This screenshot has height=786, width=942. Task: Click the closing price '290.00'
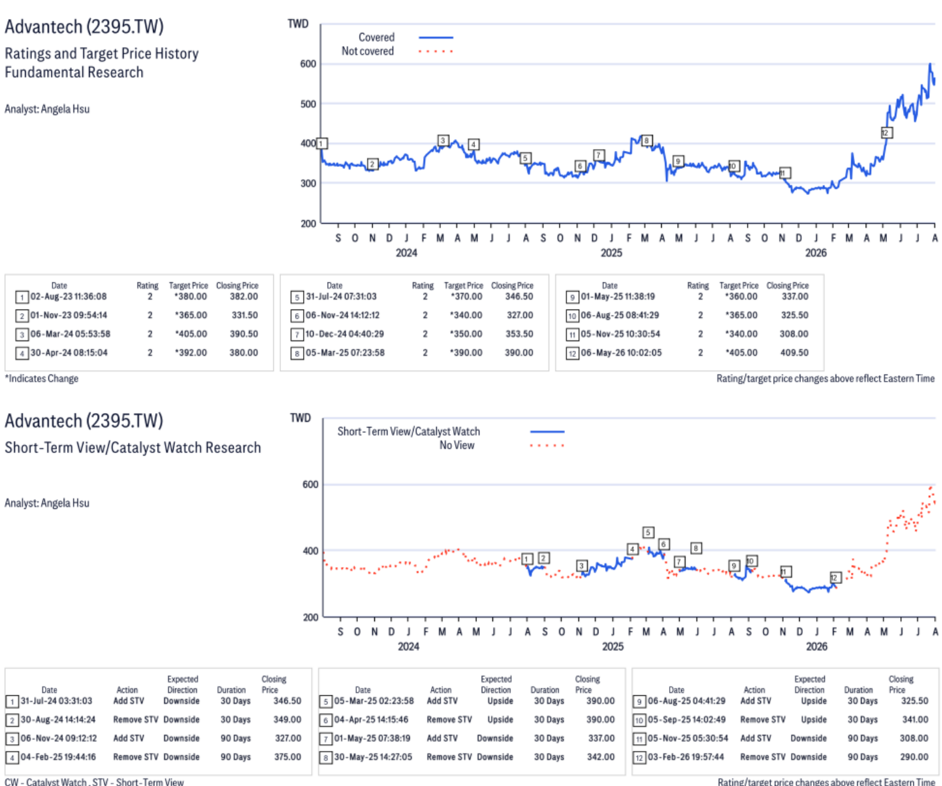(914, 757)
